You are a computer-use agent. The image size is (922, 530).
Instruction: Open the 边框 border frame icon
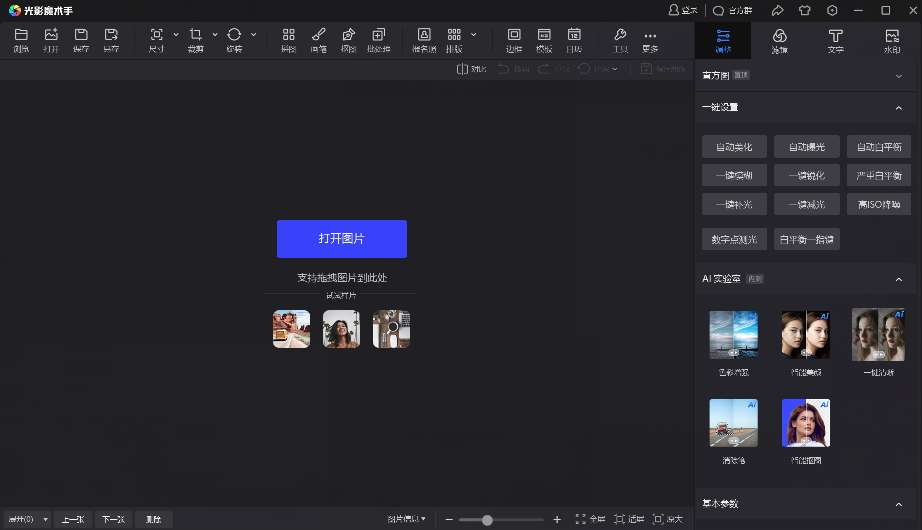click(514, 35)
